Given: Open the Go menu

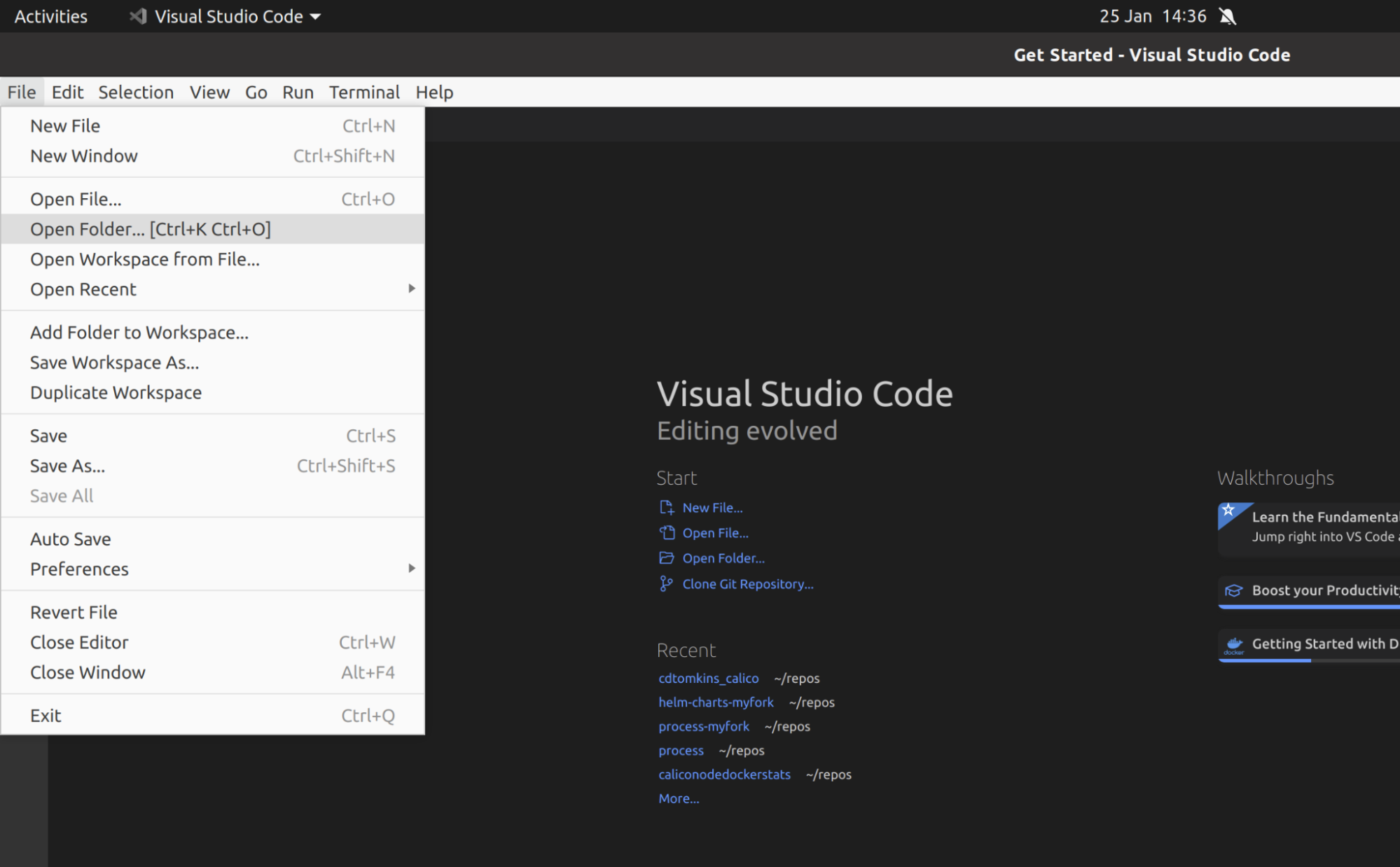Looking at the screenshot, I should click(x=256, y=92).
